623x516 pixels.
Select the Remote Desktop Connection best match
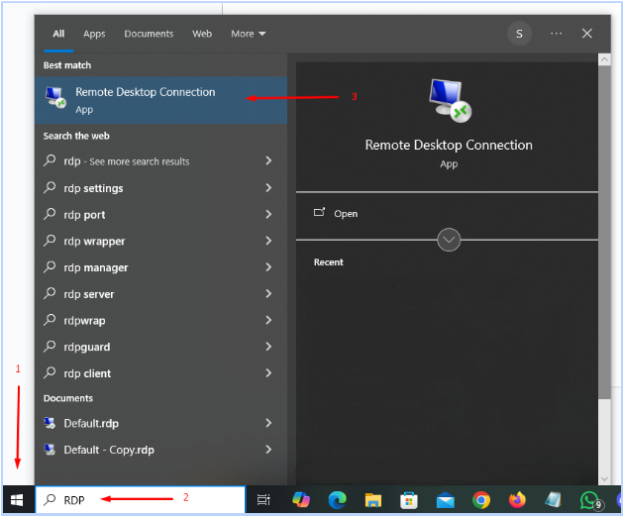click(161, 100)
